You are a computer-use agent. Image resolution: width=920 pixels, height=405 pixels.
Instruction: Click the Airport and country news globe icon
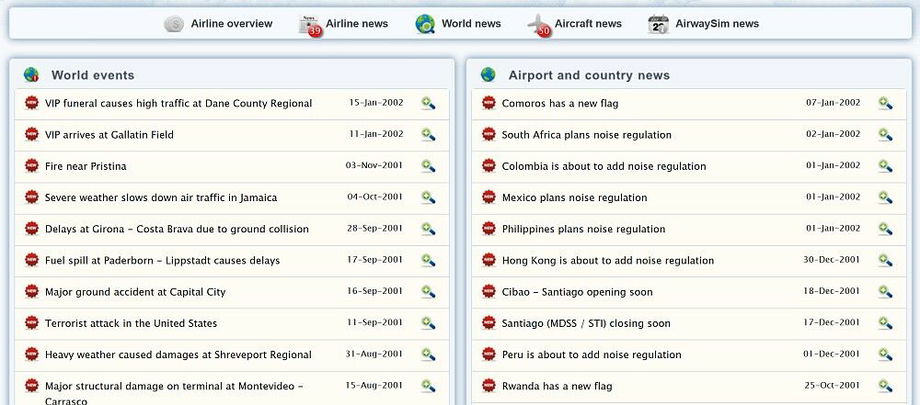point(488,75)
